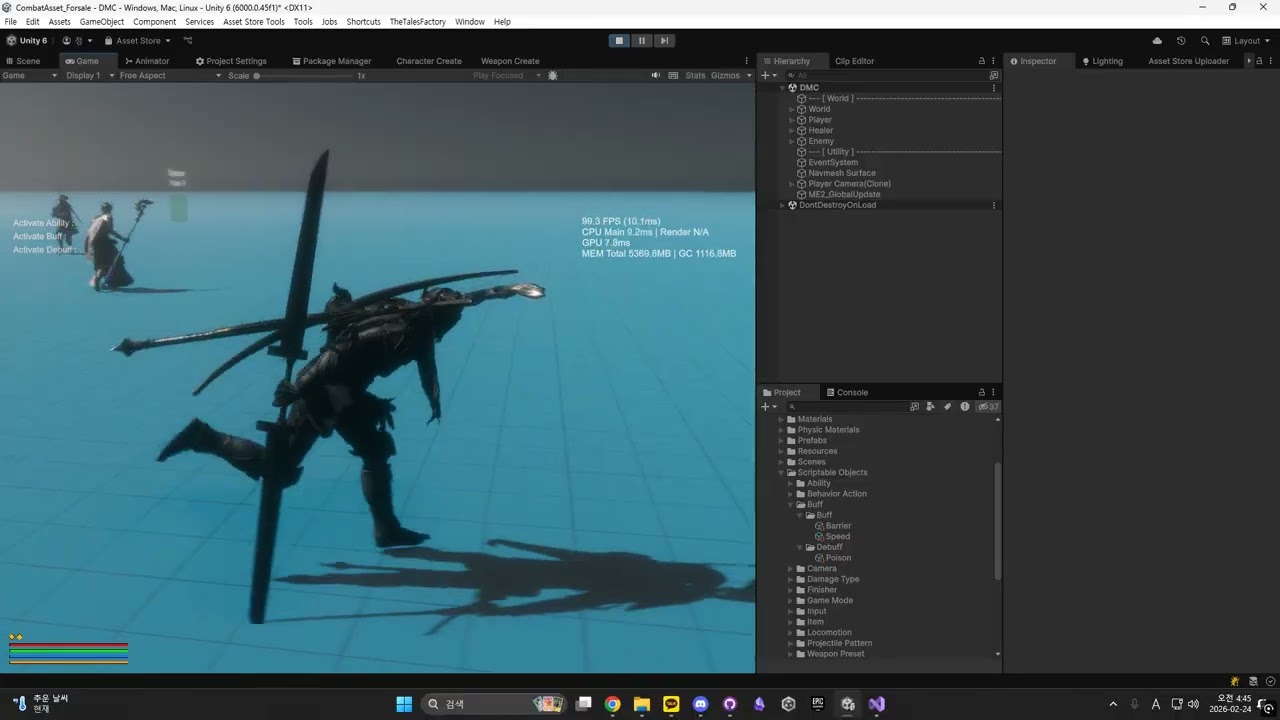Click the version control icon in toolbar
This screenshot has height=720, width=1280.
click(x=187, y=41)
